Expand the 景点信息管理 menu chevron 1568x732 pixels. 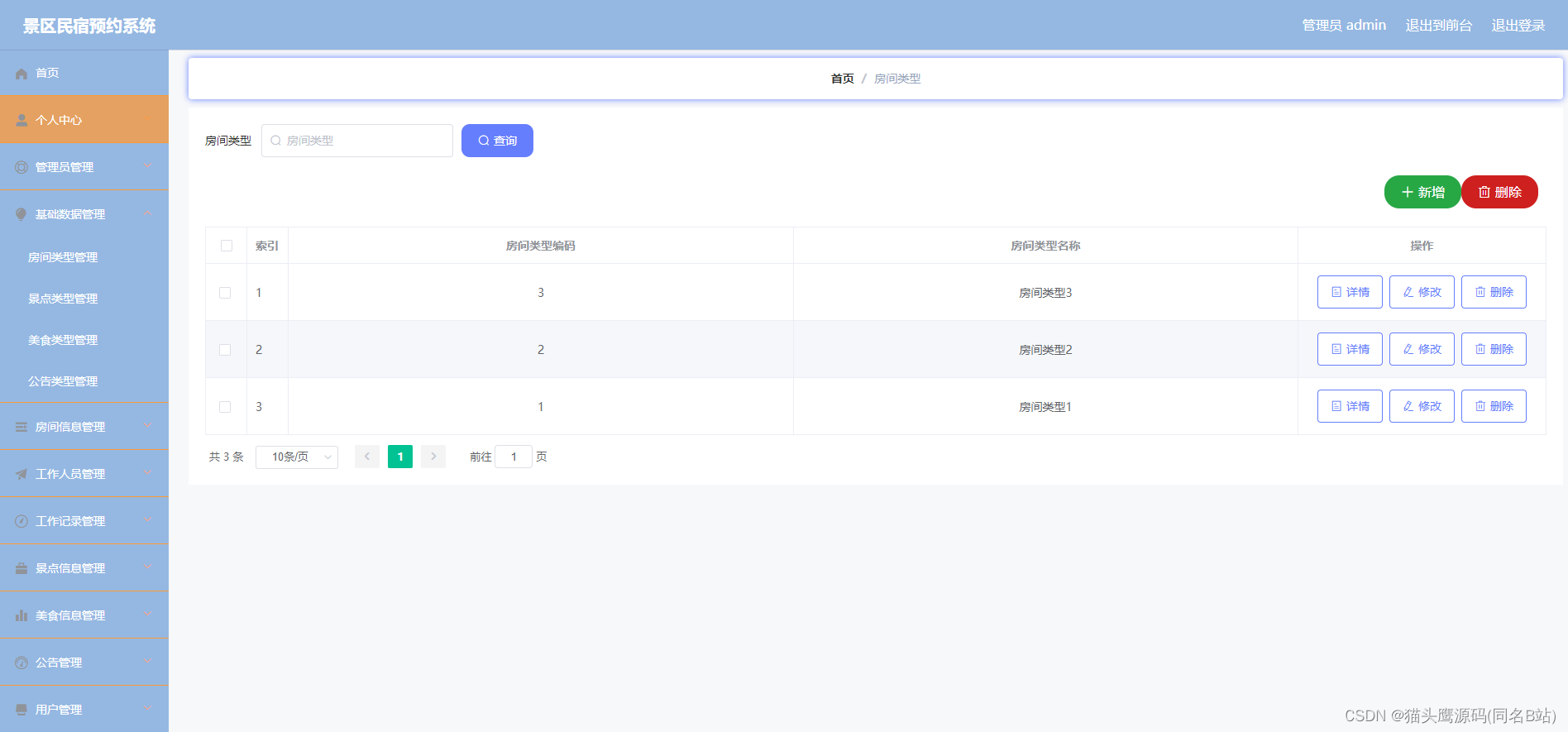[x=148, y=567]
